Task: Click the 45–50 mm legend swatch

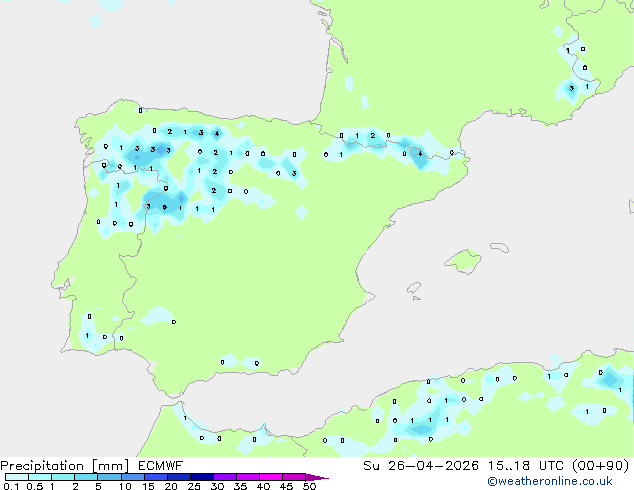Action: [x=294, y=477]
